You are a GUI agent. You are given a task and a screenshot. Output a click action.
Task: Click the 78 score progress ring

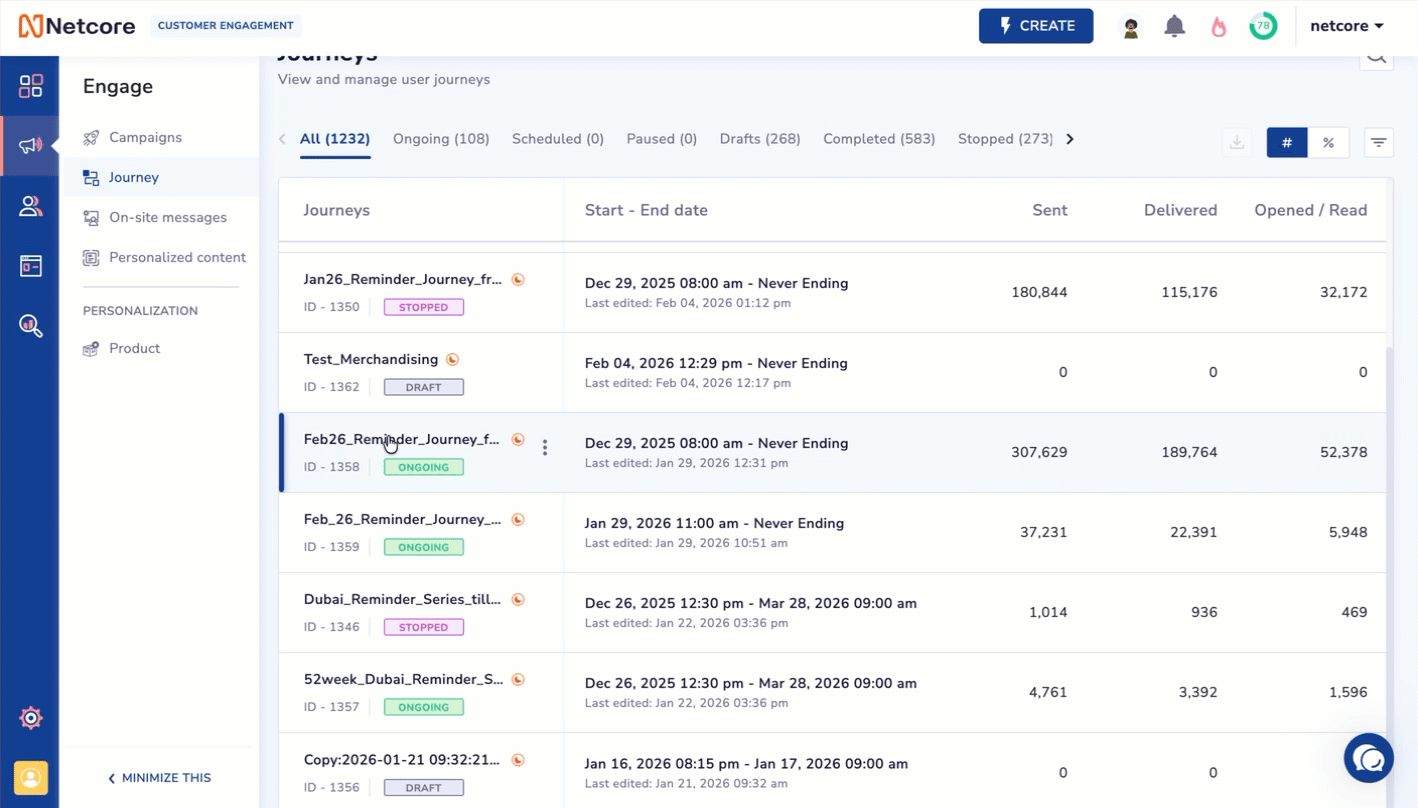1263,26
